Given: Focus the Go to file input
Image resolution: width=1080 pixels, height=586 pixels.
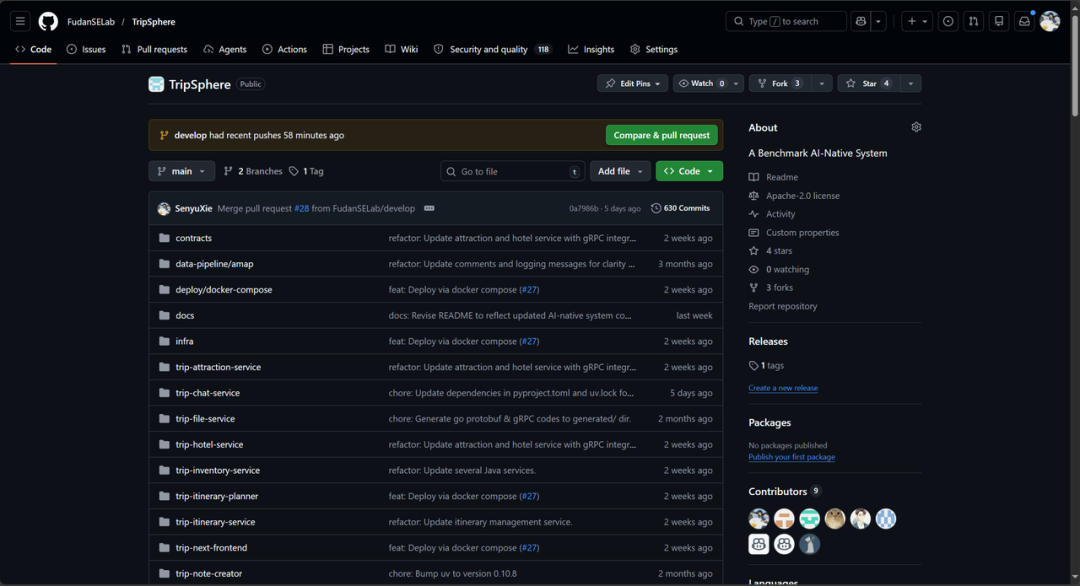Looking at the screenshot, I should pos(512,171).
